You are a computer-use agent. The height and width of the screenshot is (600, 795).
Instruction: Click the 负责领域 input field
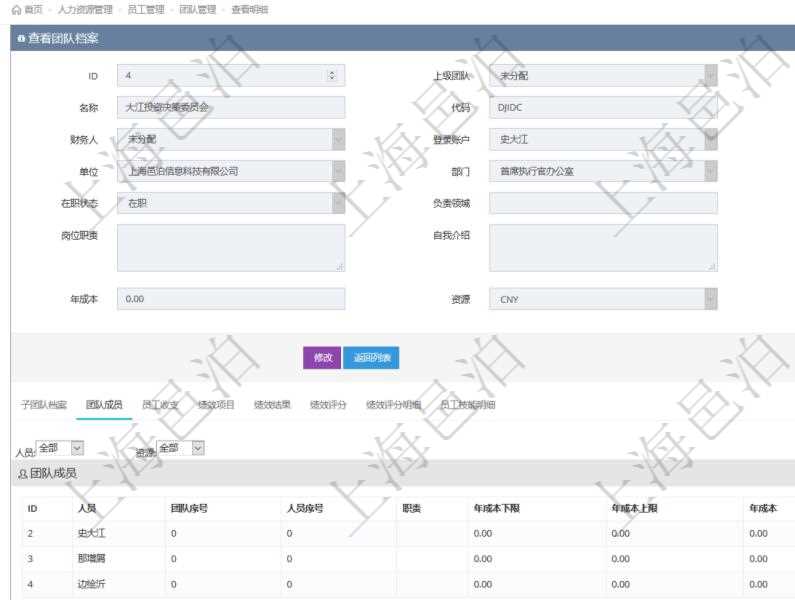[603, 203]
